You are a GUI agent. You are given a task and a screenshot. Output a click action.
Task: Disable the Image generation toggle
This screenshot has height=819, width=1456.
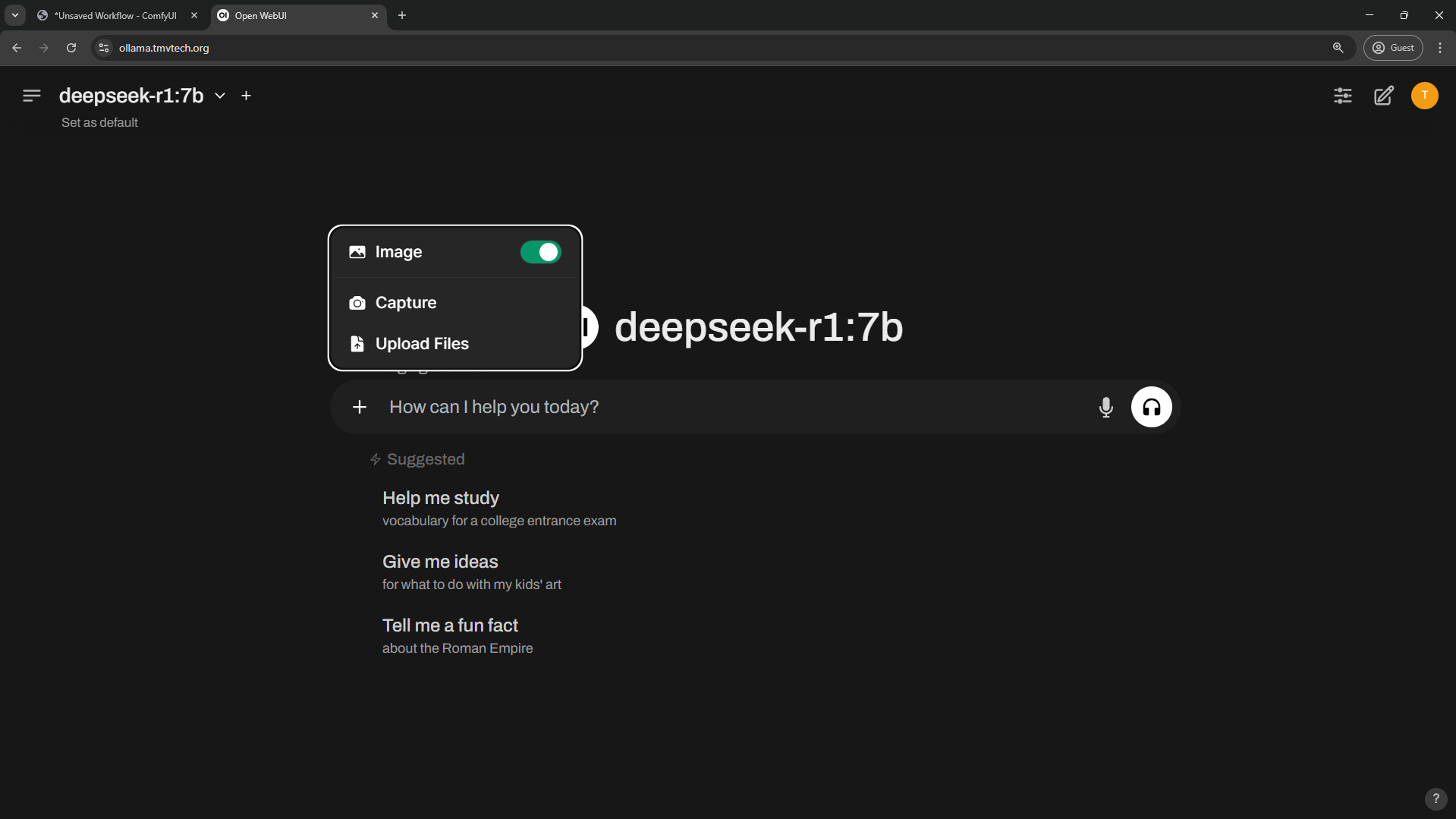coord(540,252)
